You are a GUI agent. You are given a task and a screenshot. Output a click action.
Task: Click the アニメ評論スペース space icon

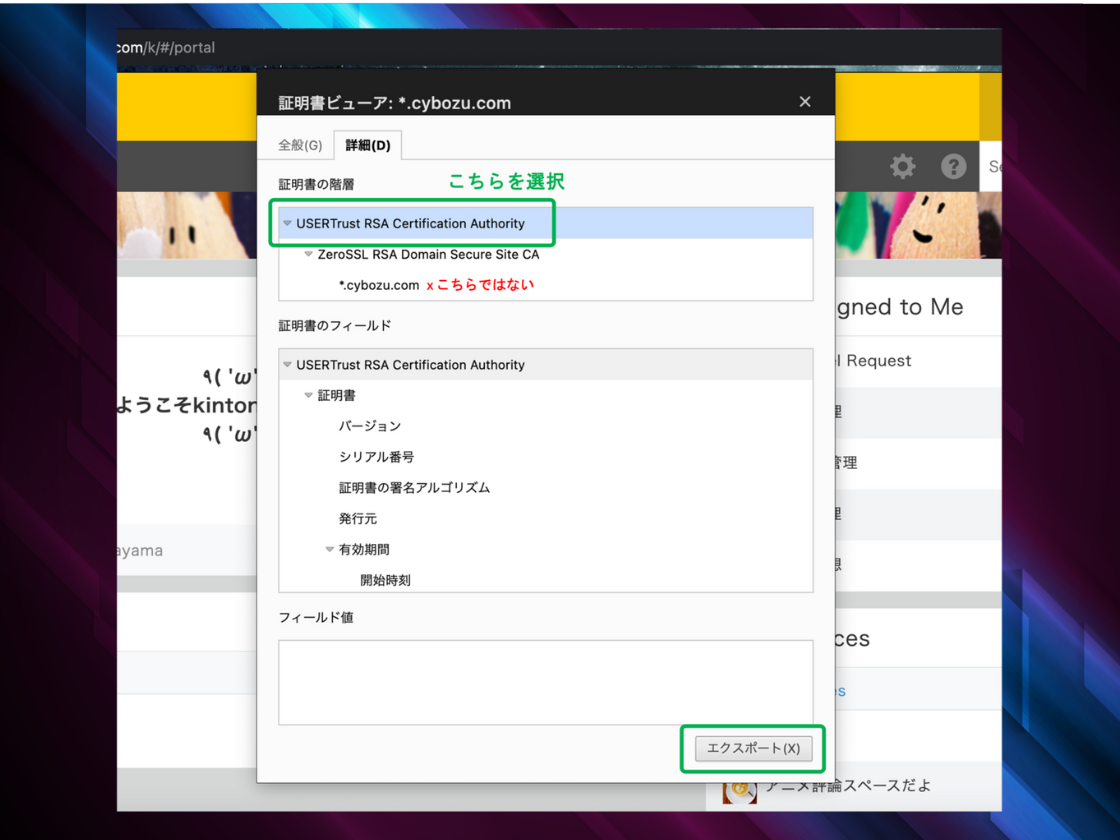[739, 789]
